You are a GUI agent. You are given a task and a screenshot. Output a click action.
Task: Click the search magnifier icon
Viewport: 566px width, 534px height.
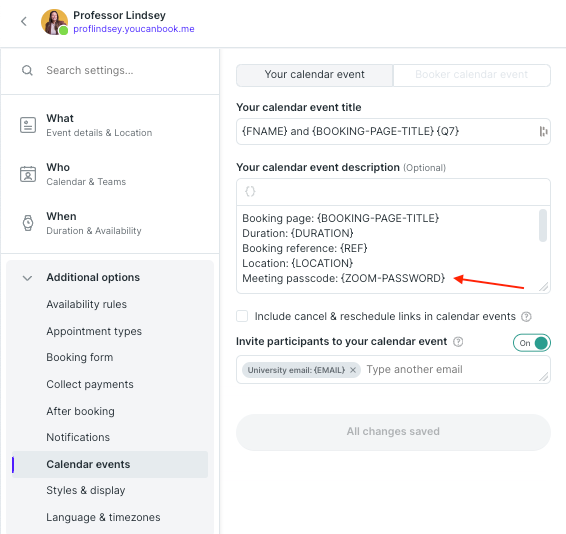(27, 70)
